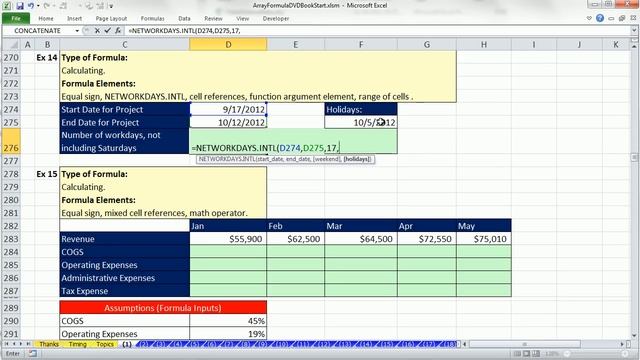Select row 283 header

11,239
